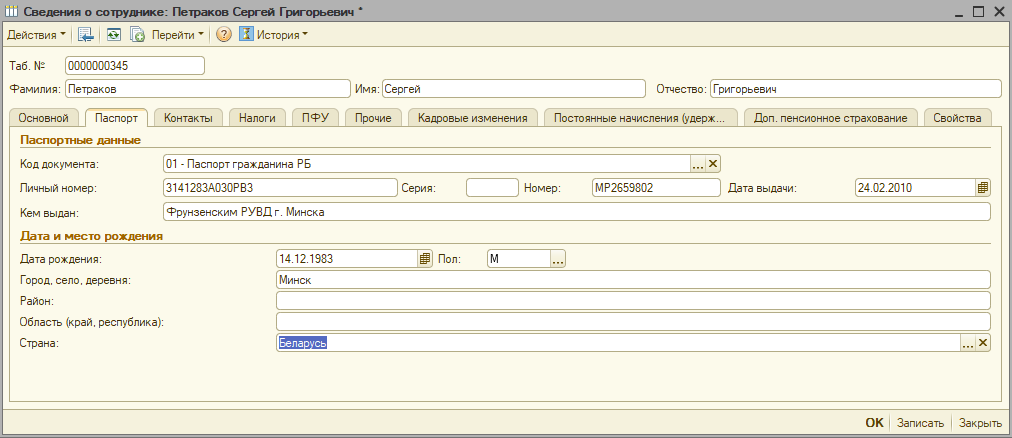1012x438 pixels.
Task: Expand the Перейти menu
Action: tap(177, 34)
